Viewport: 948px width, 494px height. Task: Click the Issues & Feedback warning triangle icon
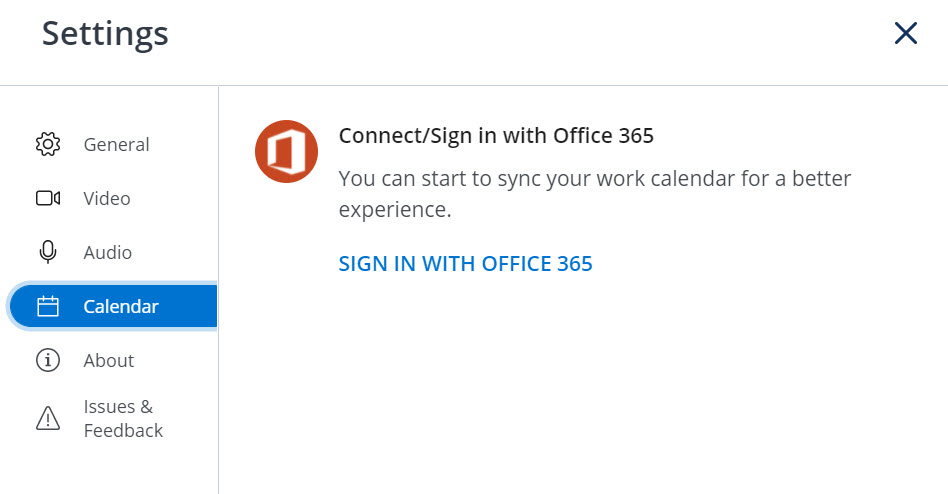point(48,418)
